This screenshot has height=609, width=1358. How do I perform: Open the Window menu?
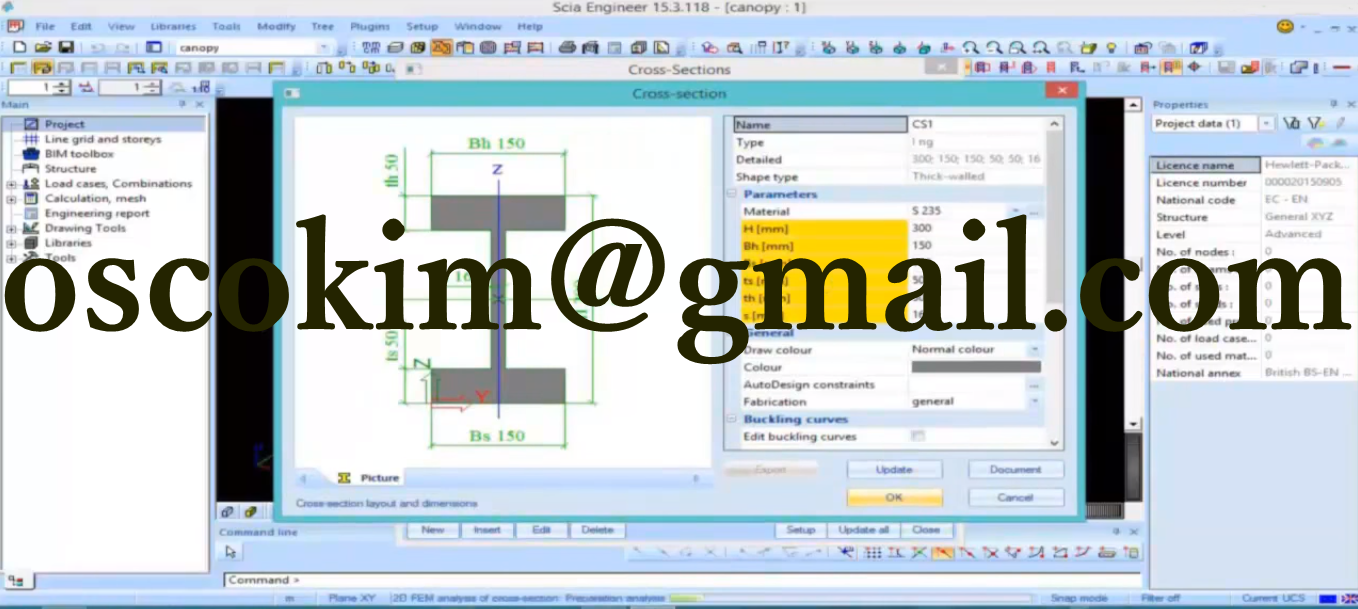point(478,26)
